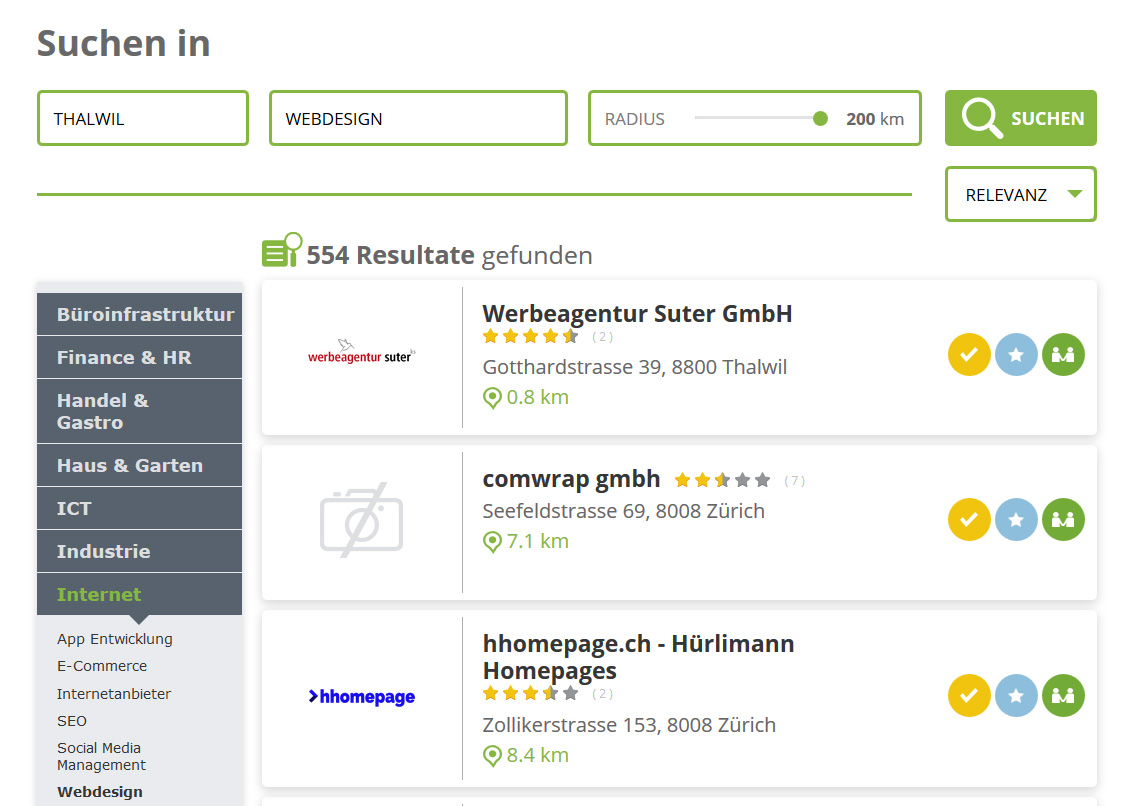Click the location pin icon next to 8.4 km
This screenshot has height=806, width=1135.
pos(492,755)
